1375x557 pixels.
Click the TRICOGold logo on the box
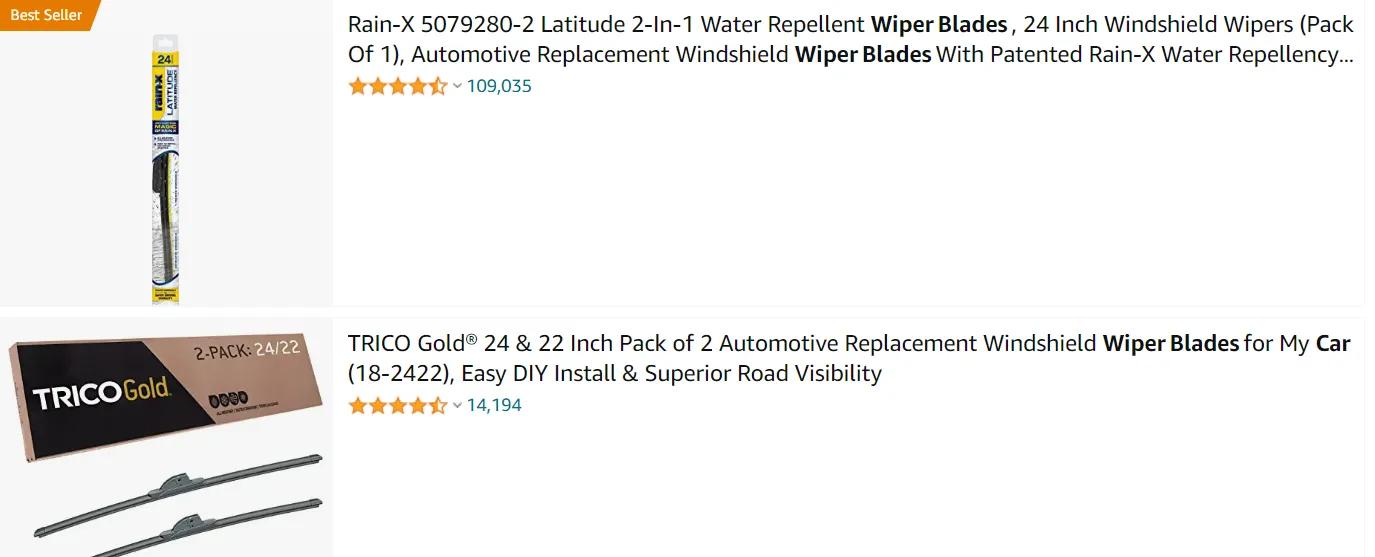(x=102, y=393)
